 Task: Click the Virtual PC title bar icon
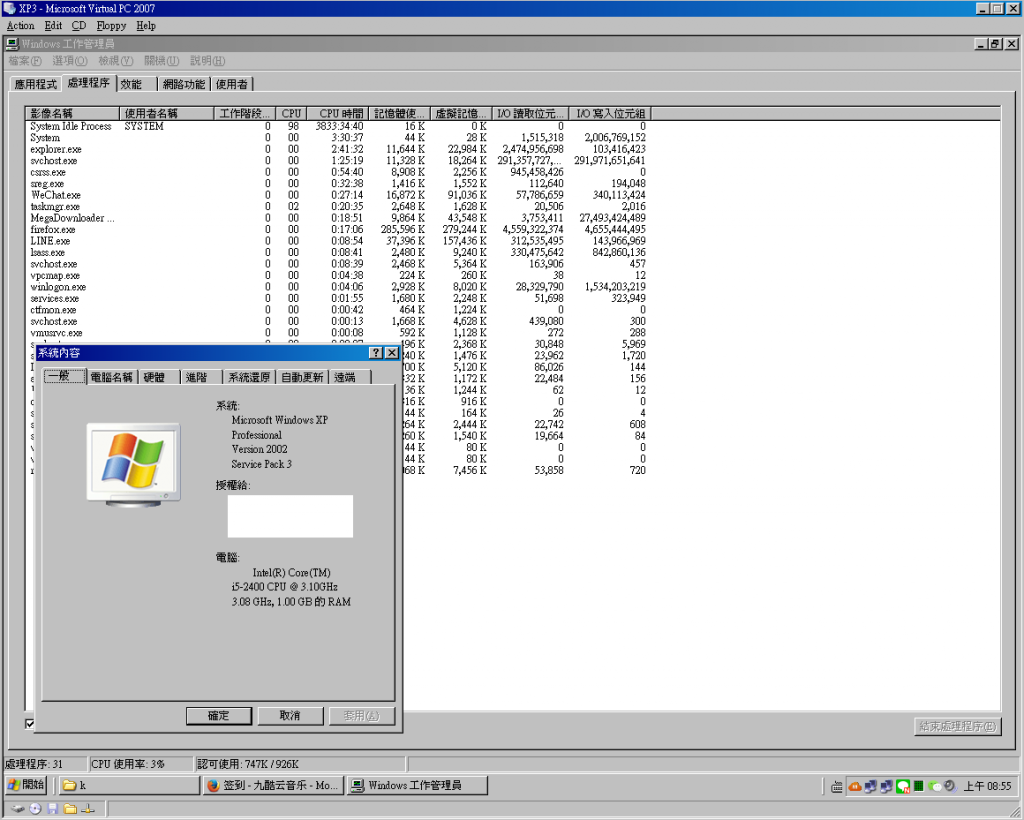pyautogui.click(x=9, y=8)
